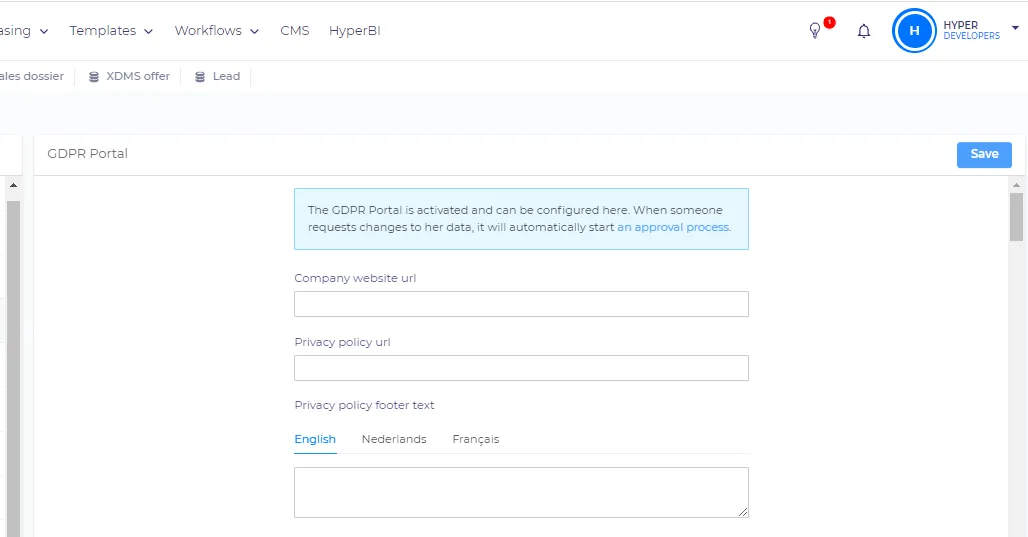Switch to the Nederlands language tab

click(394, 439)
